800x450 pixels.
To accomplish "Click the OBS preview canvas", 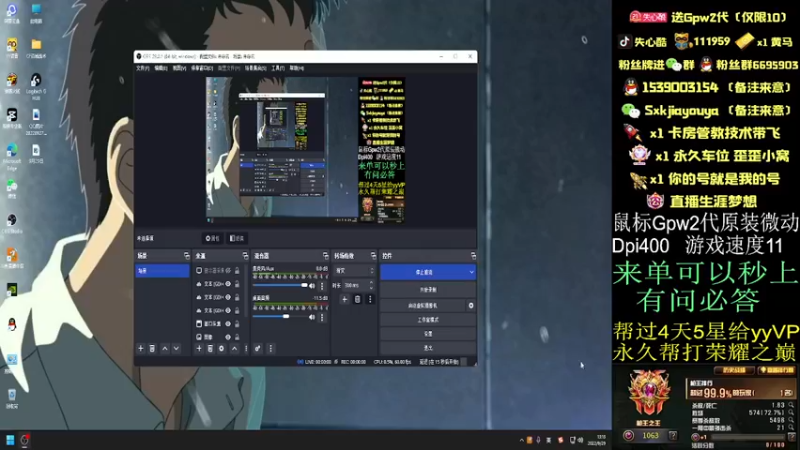I will click(306, 149).
